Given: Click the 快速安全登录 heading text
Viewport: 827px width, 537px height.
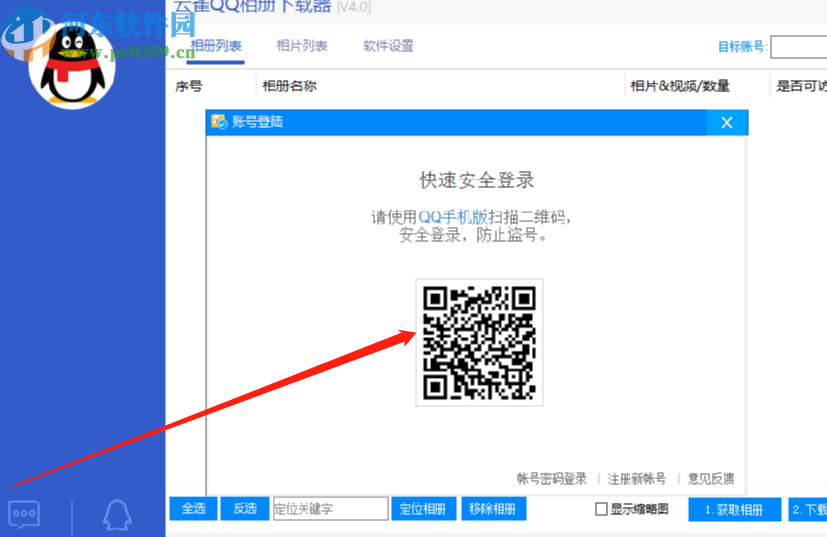Looking at the screenshot, I should [477, 180].
